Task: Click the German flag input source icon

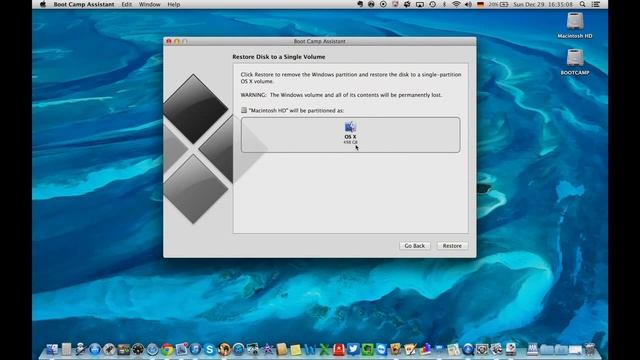Action: click(480, 4)
